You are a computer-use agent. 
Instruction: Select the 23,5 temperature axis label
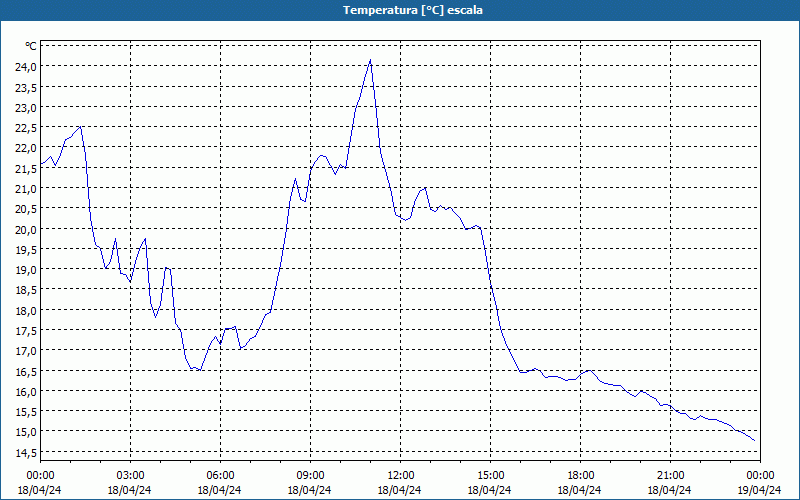point(27,87)
